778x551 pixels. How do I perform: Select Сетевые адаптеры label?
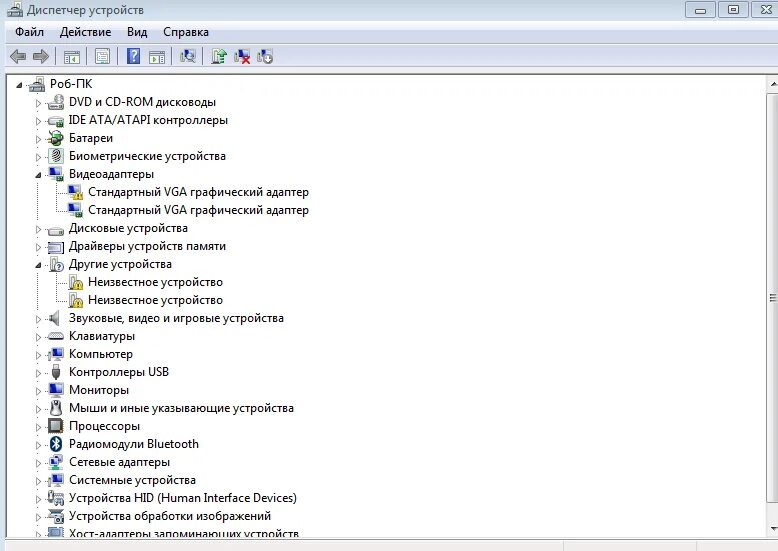(119, 462)
